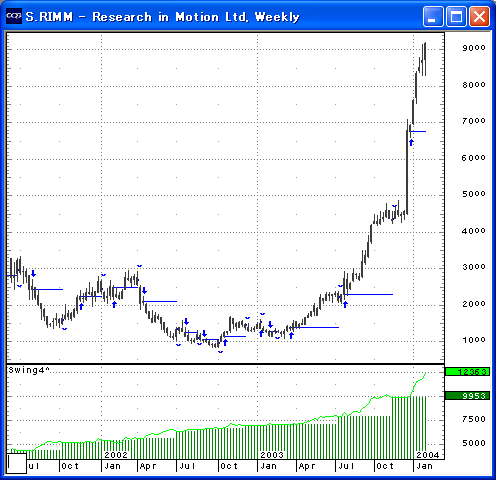496x480 pixels.
Task: Click the 4000 price scale label
Action: pos(474,231)
